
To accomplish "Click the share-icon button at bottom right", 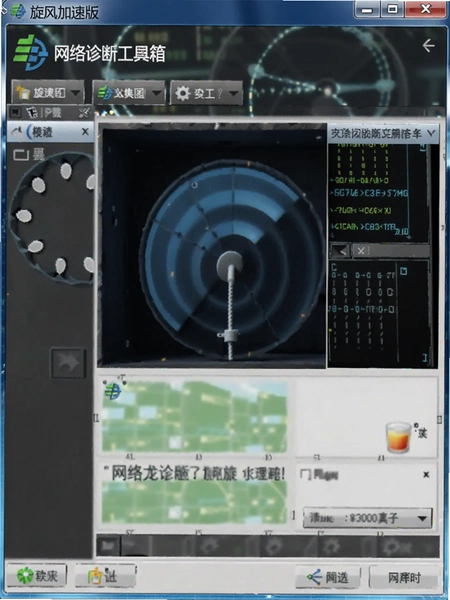I will pyautogui.click(x=328, y=577).
